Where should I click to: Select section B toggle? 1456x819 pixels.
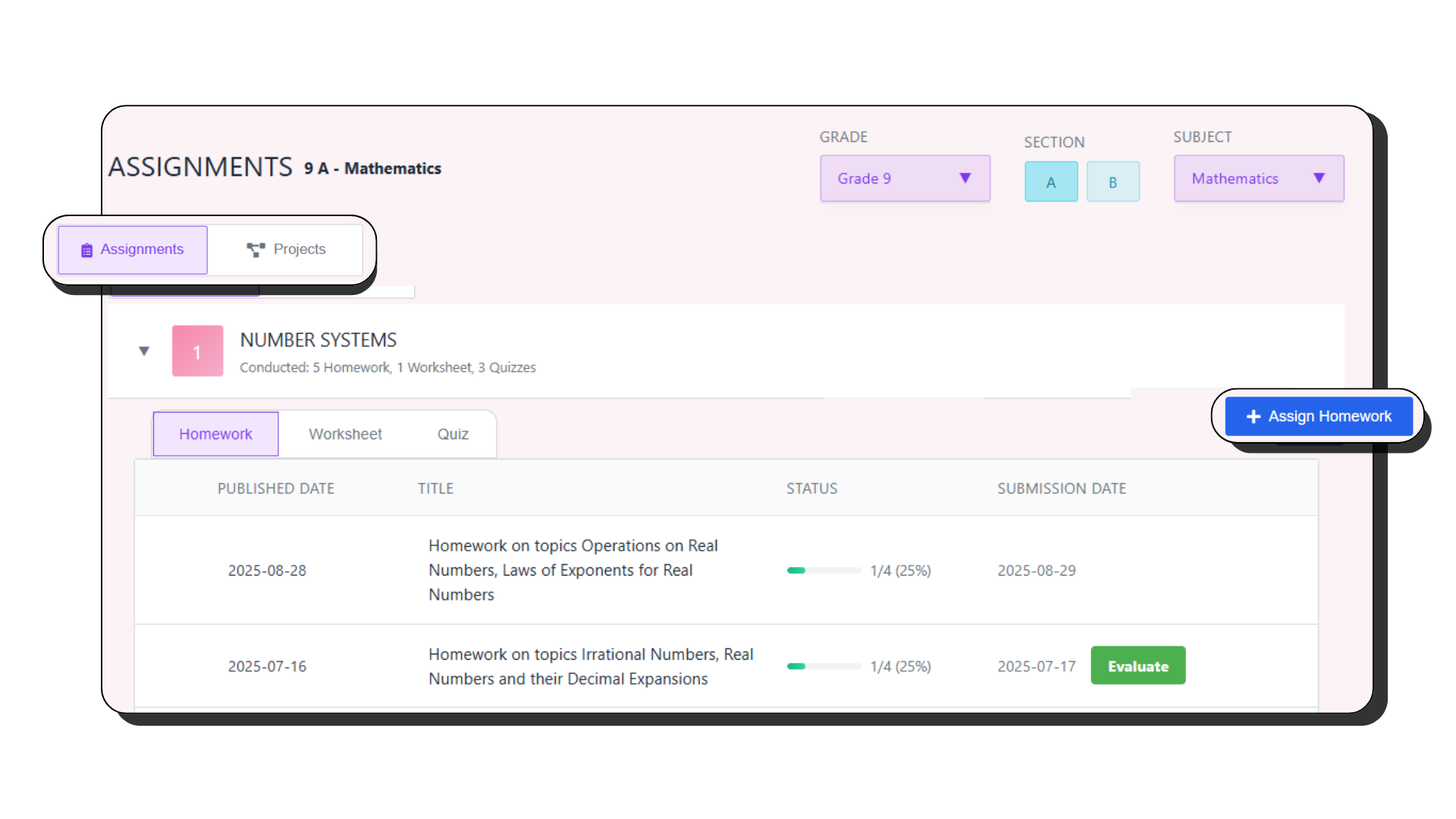pyautogui.click(x=1112, y=182)
